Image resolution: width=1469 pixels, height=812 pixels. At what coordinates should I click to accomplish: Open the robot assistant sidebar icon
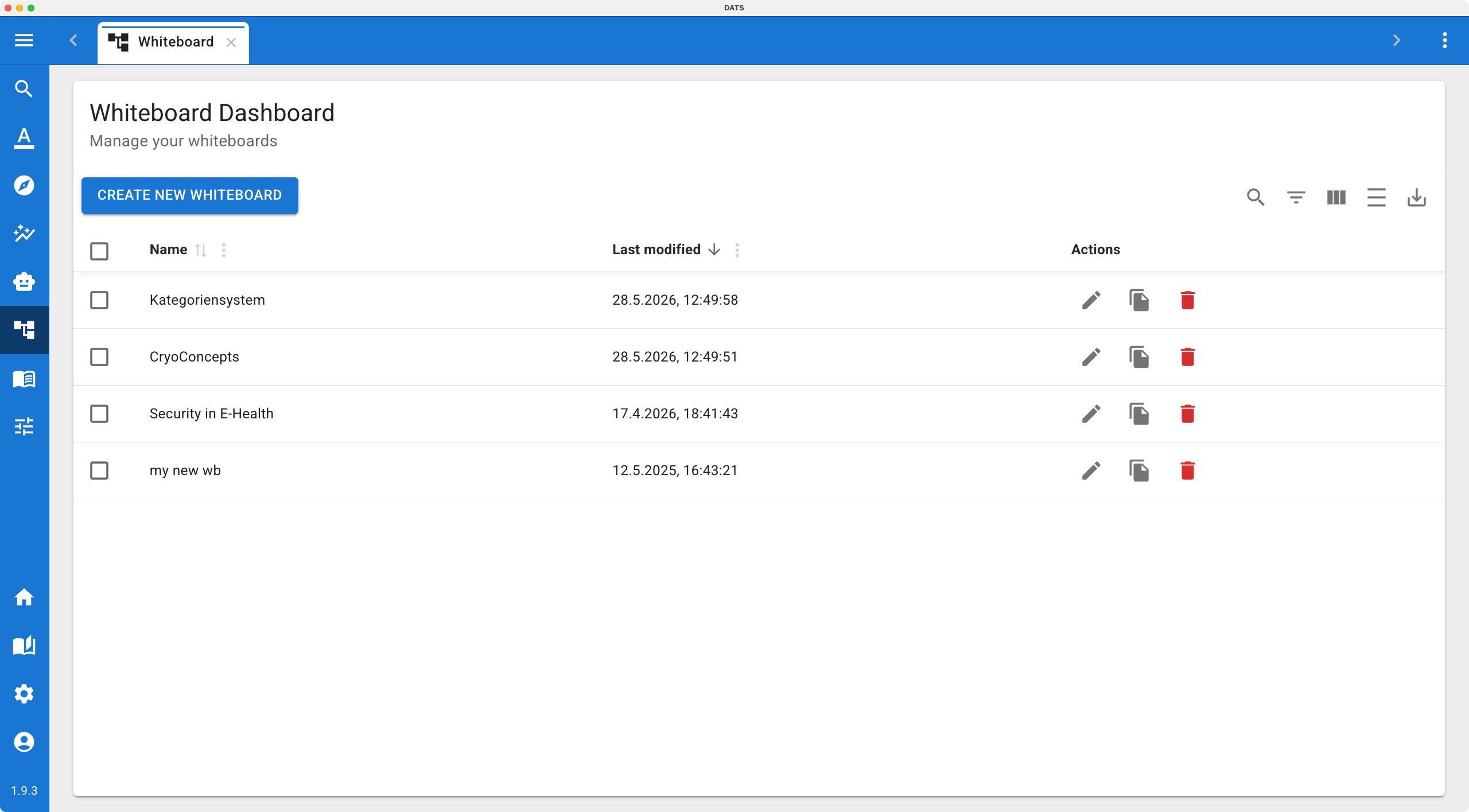(x=24, y=282)
